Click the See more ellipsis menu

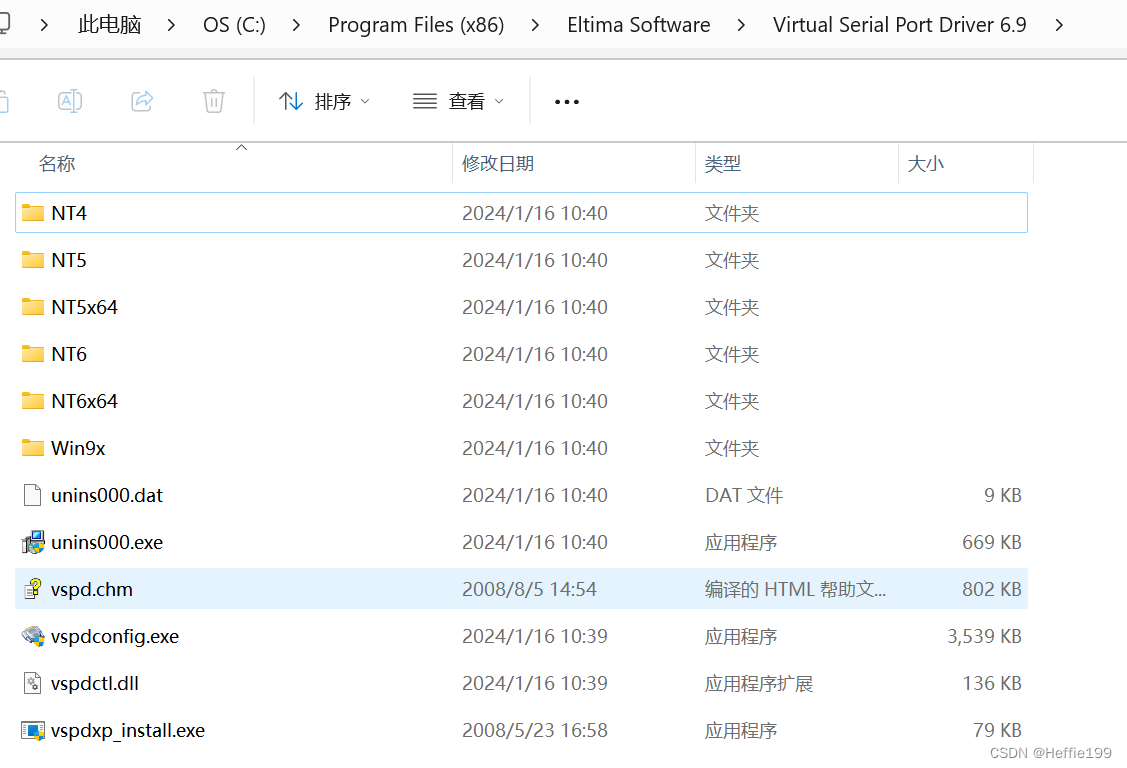(x=566, y=100)
